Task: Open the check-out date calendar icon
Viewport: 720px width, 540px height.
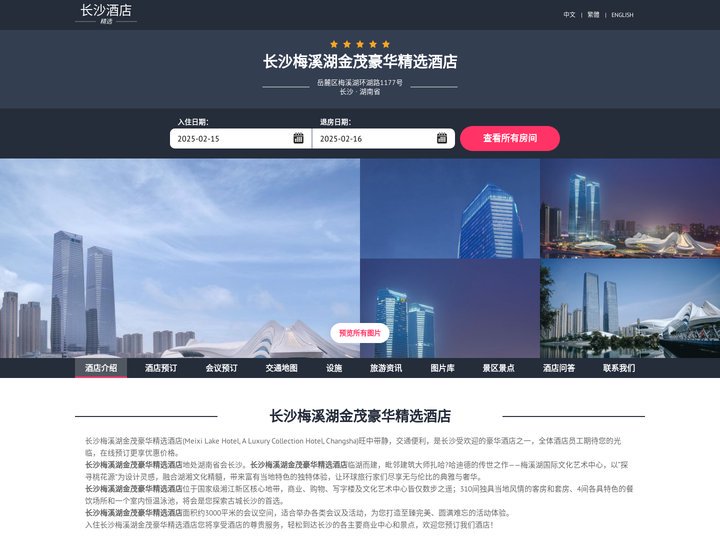Action: [442, 138]
